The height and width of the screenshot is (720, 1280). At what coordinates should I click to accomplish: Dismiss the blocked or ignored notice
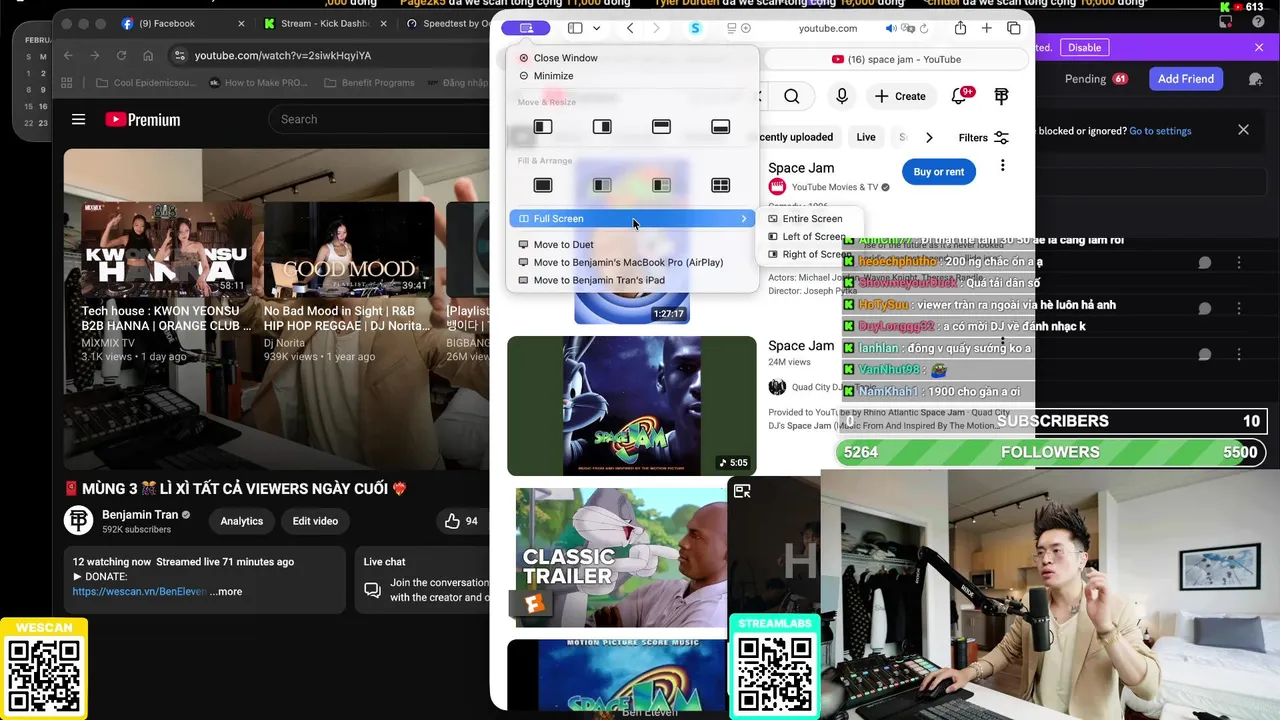click(1243, 130)
